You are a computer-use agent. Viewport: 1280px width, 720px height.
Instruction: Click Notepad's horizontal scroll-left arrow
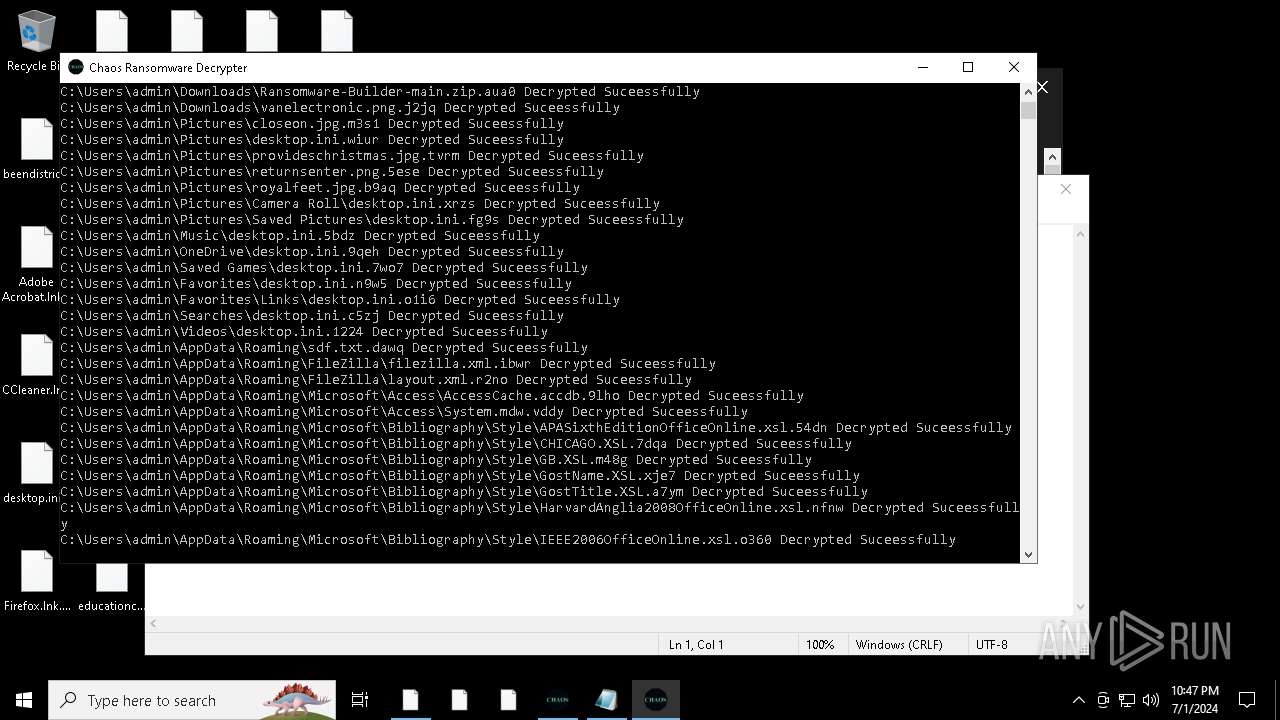point(153,623)
